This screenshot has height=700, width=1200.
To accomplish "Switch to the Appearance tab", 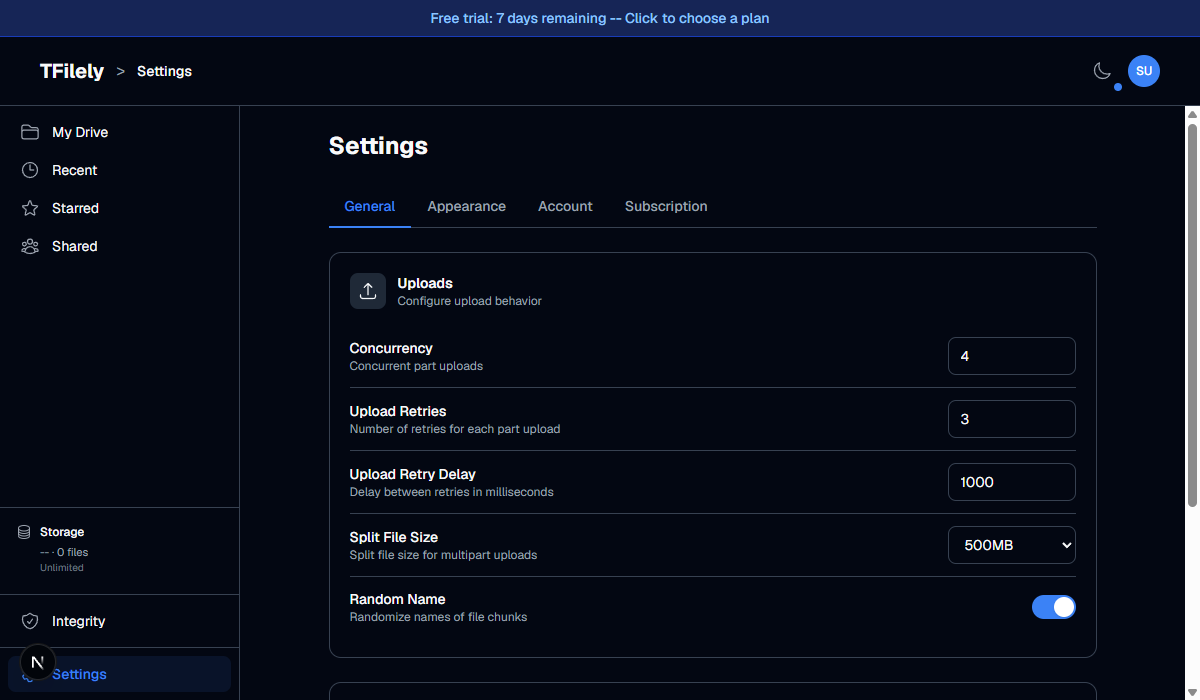I will (467, 206).
